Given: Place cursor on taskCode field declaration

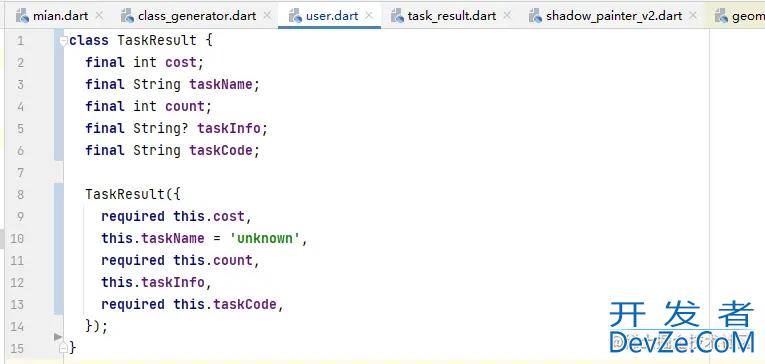Looking at the screenshot, I should point(221,150).
